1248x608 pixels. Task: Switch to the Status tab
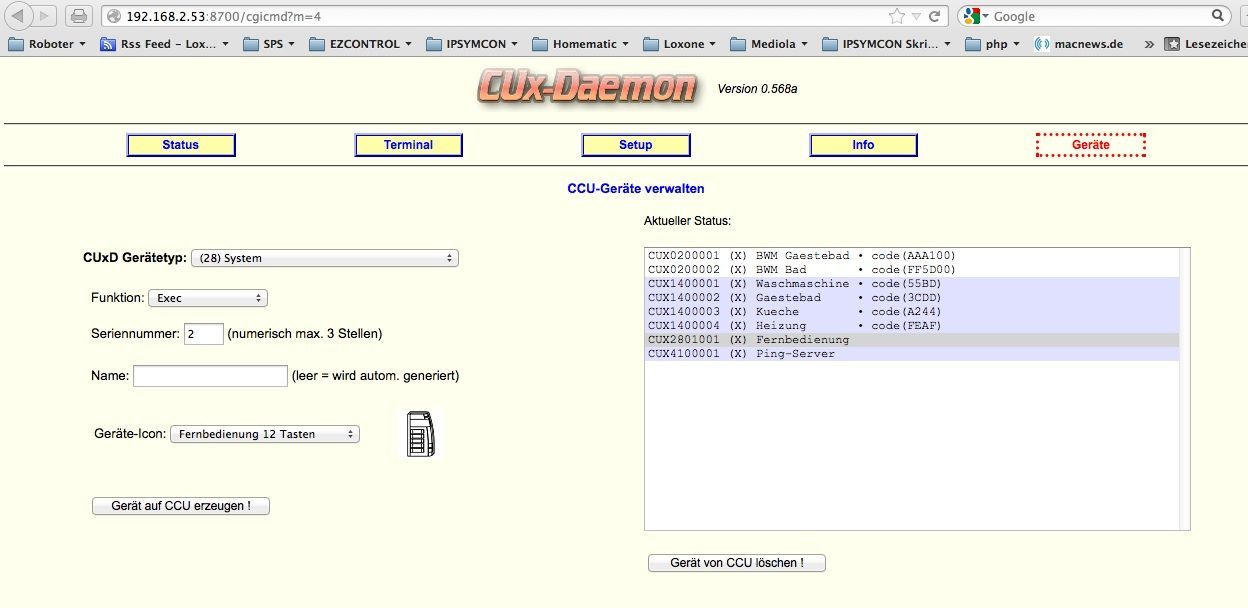pyautogui.click(x=181, y=145)
